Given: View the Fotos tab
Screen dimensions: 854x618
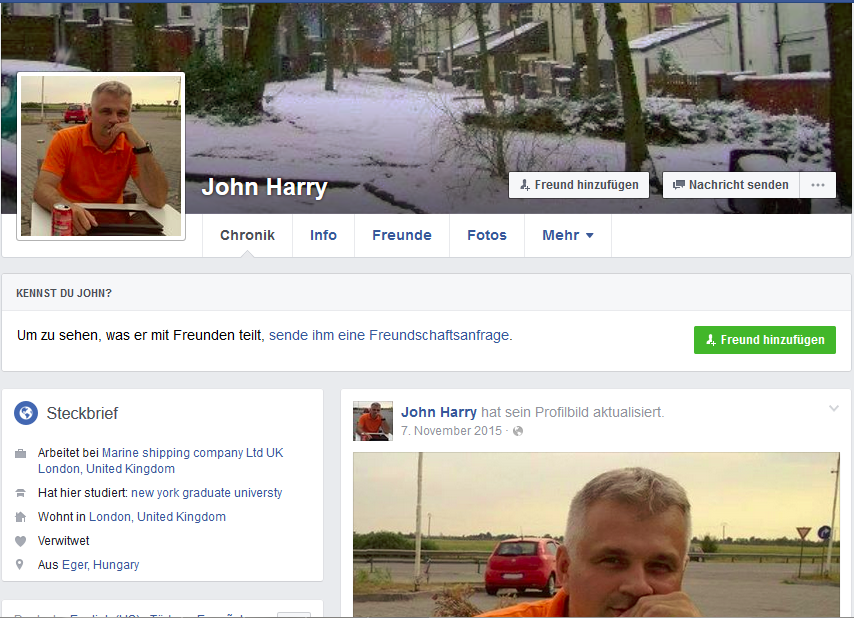Looking at the screenshot, I should point(487,235).
